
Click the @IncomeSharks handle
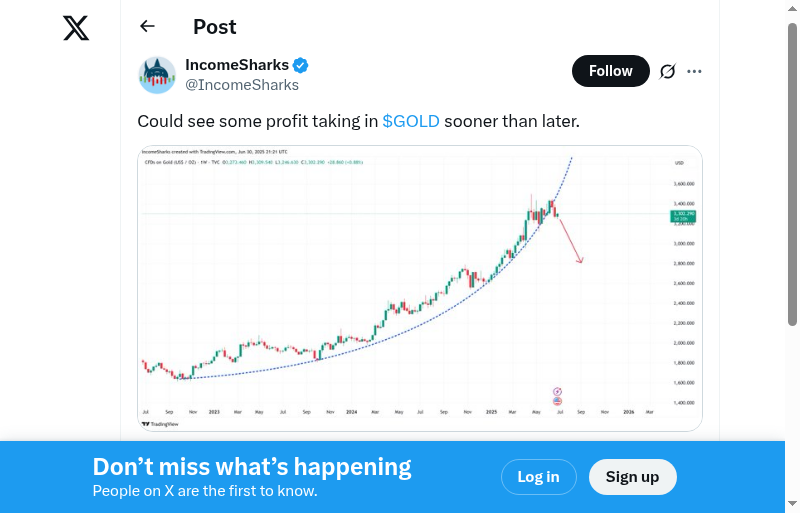tap(242, 85)
